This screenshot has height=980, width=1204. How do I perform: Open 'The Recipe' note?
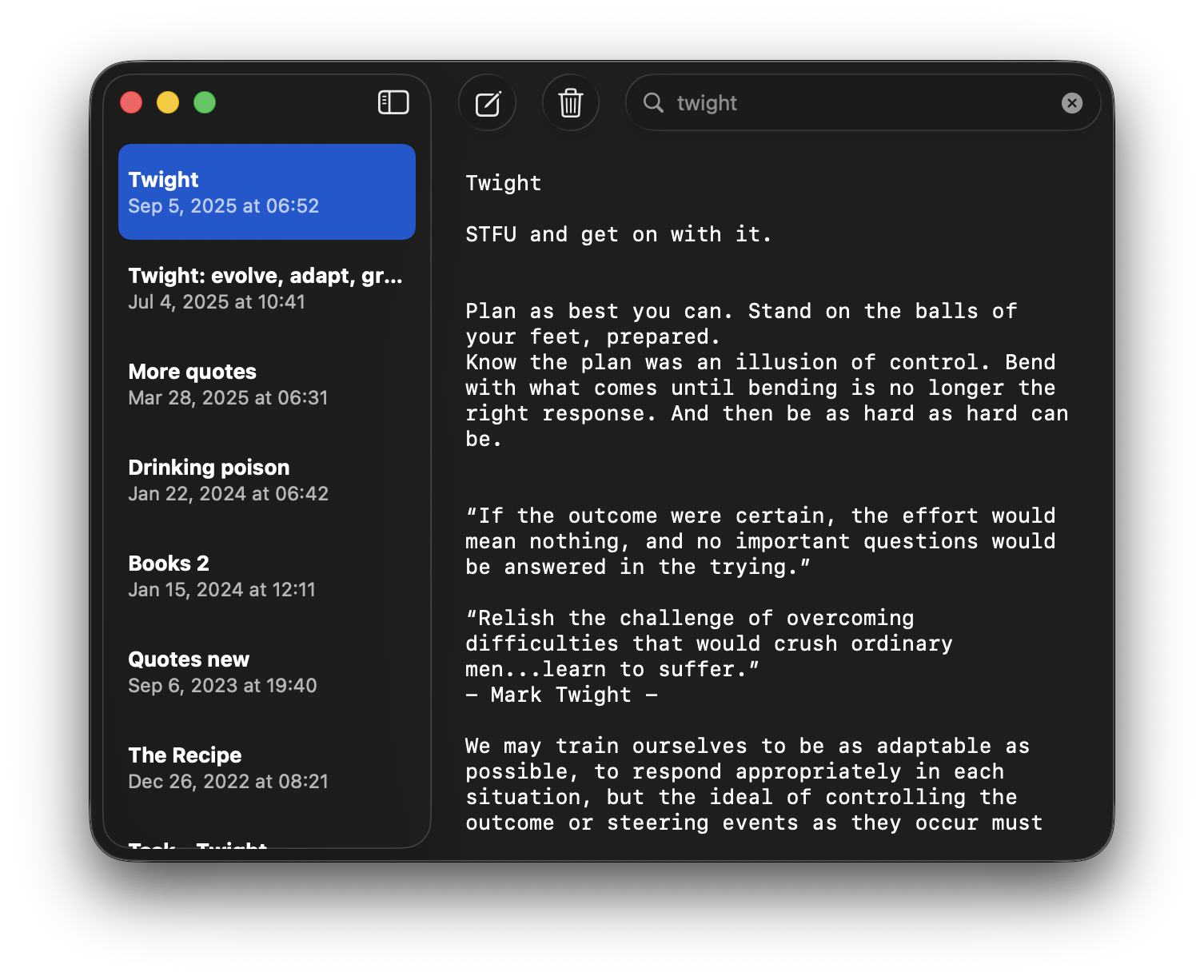coord(266,767)
